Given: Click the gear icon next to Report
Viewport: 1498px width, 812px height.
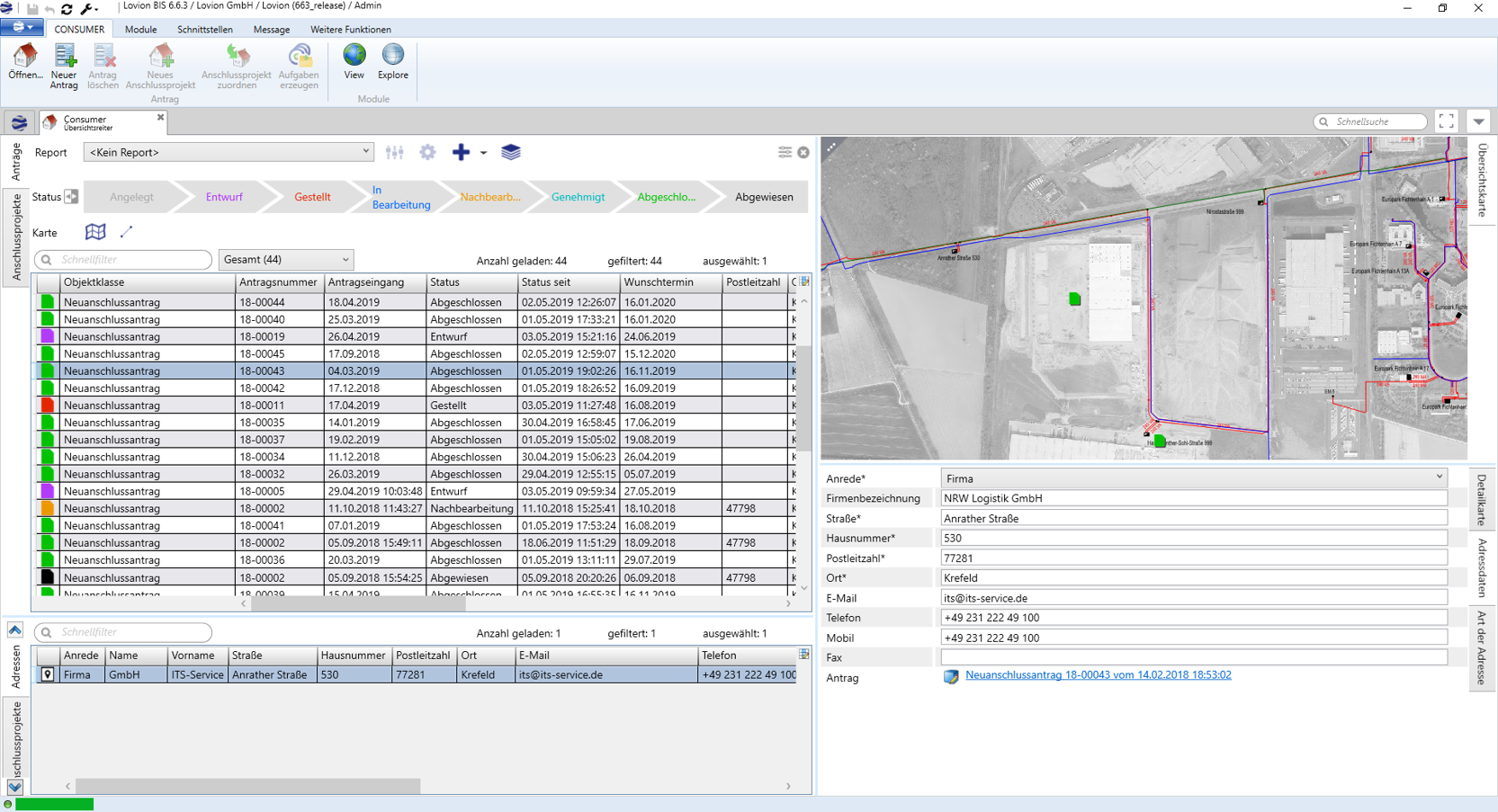Looking at the screenshot, I should [427, 153].
